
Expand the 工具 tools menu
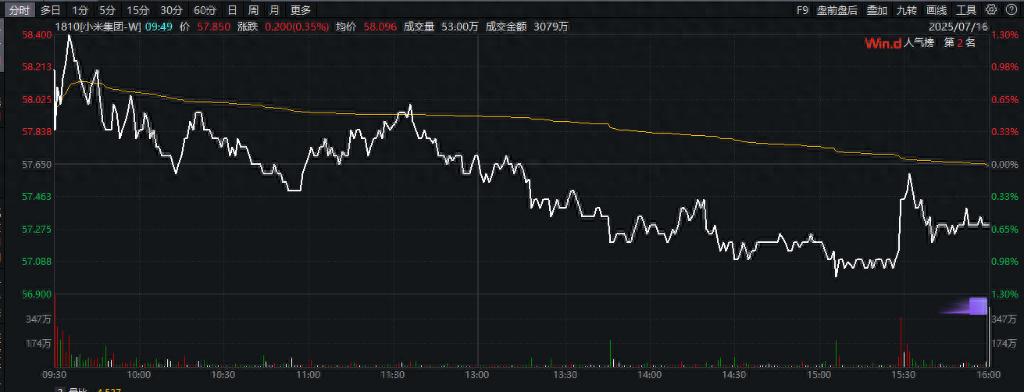click(966, 10)
